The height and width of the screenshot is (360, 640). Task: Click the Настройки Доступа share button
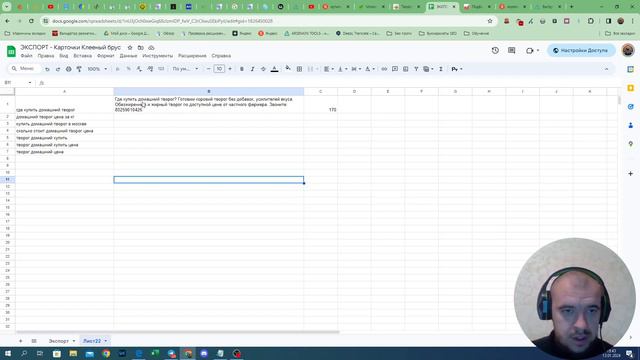click(581, 50)
